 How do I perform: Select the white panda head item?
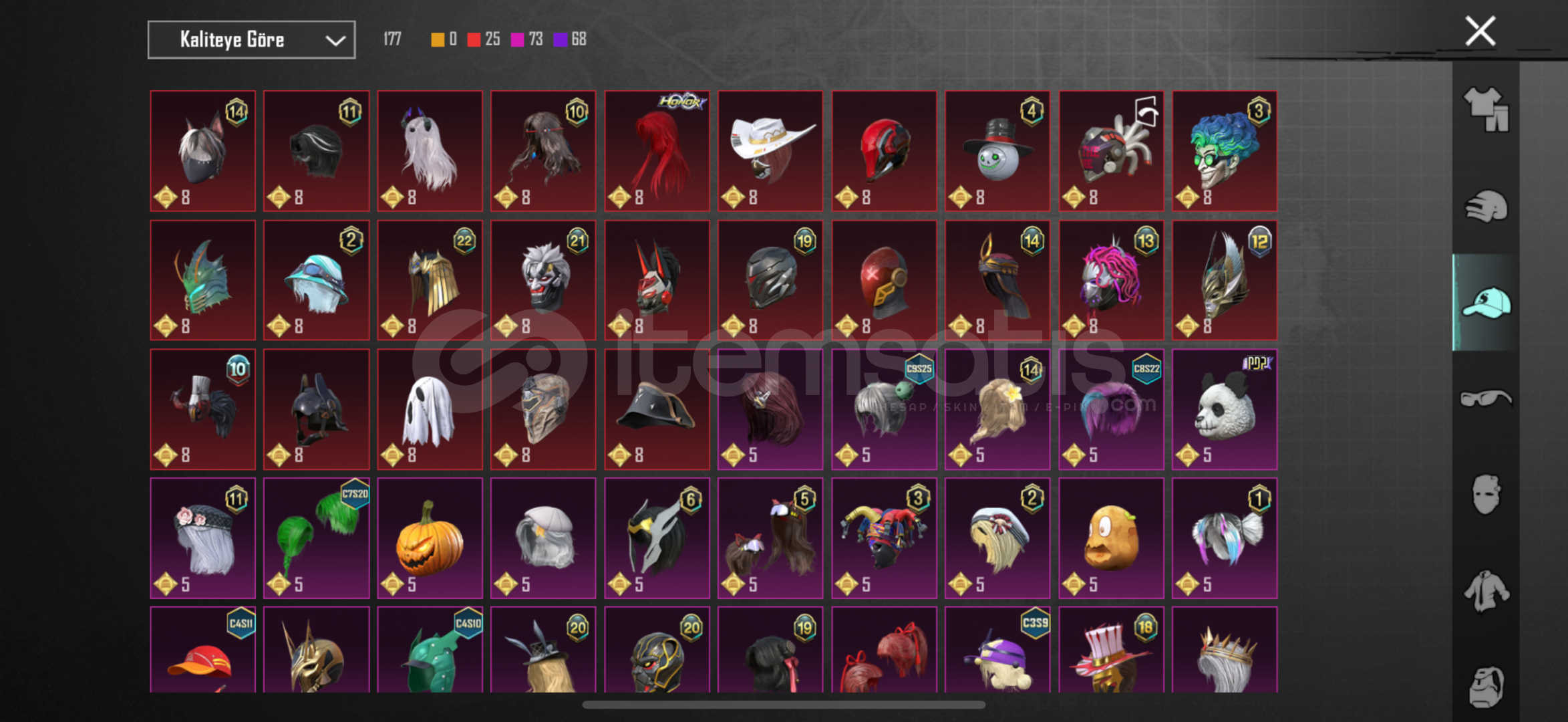click(x=1225, y=409)
